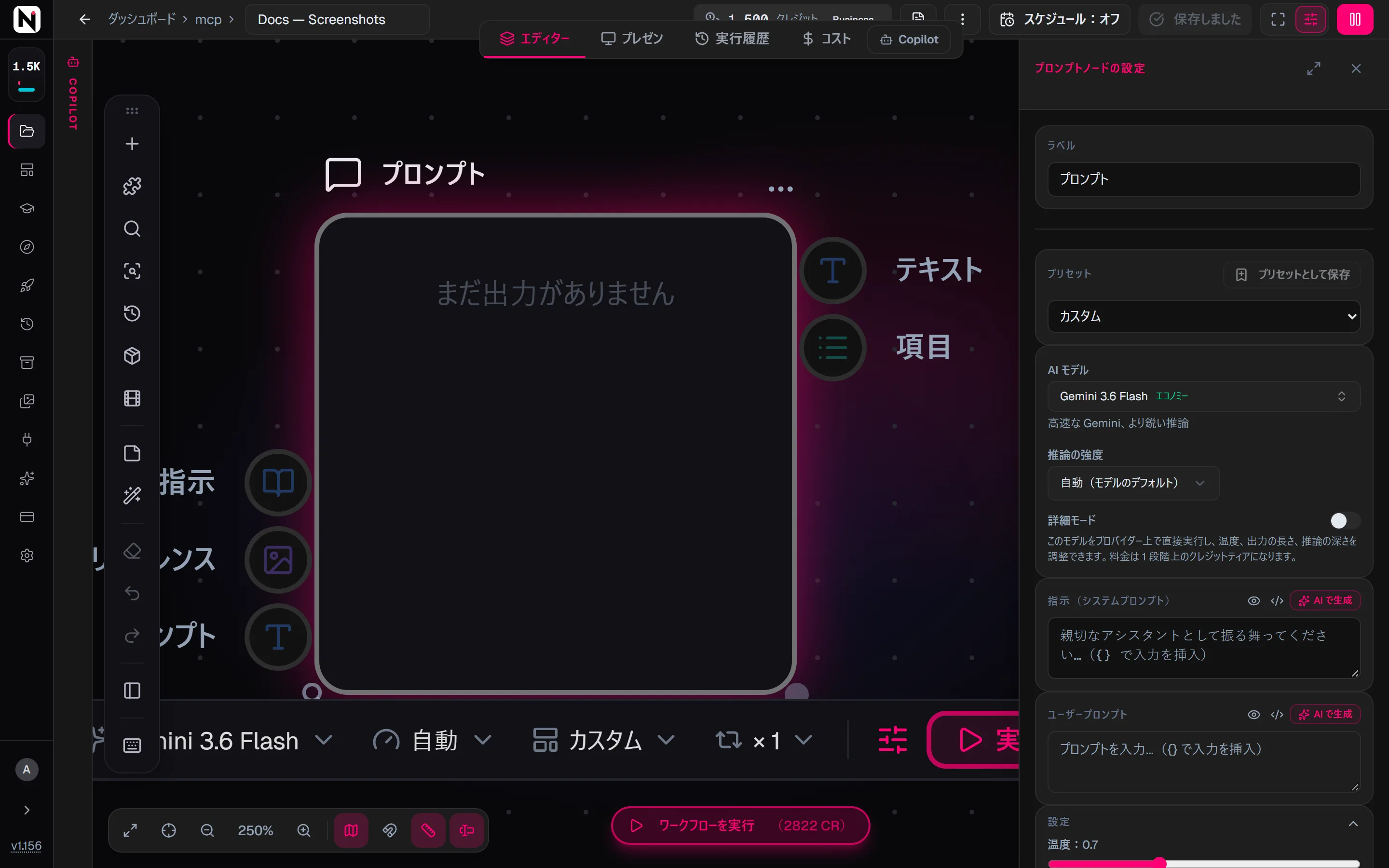Toggle the minimap button in bottom toolbar
The width and height of the screenshot is (1389, 868).
pos(351,830)
